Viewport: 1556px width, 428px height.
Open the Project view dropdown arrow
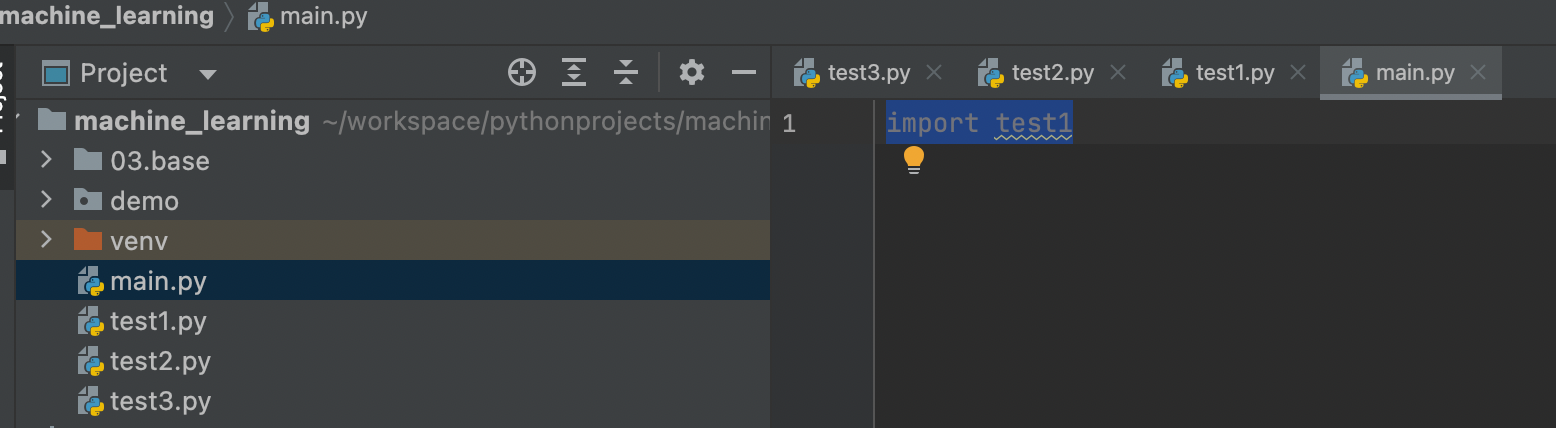click(x=208, y=74)
